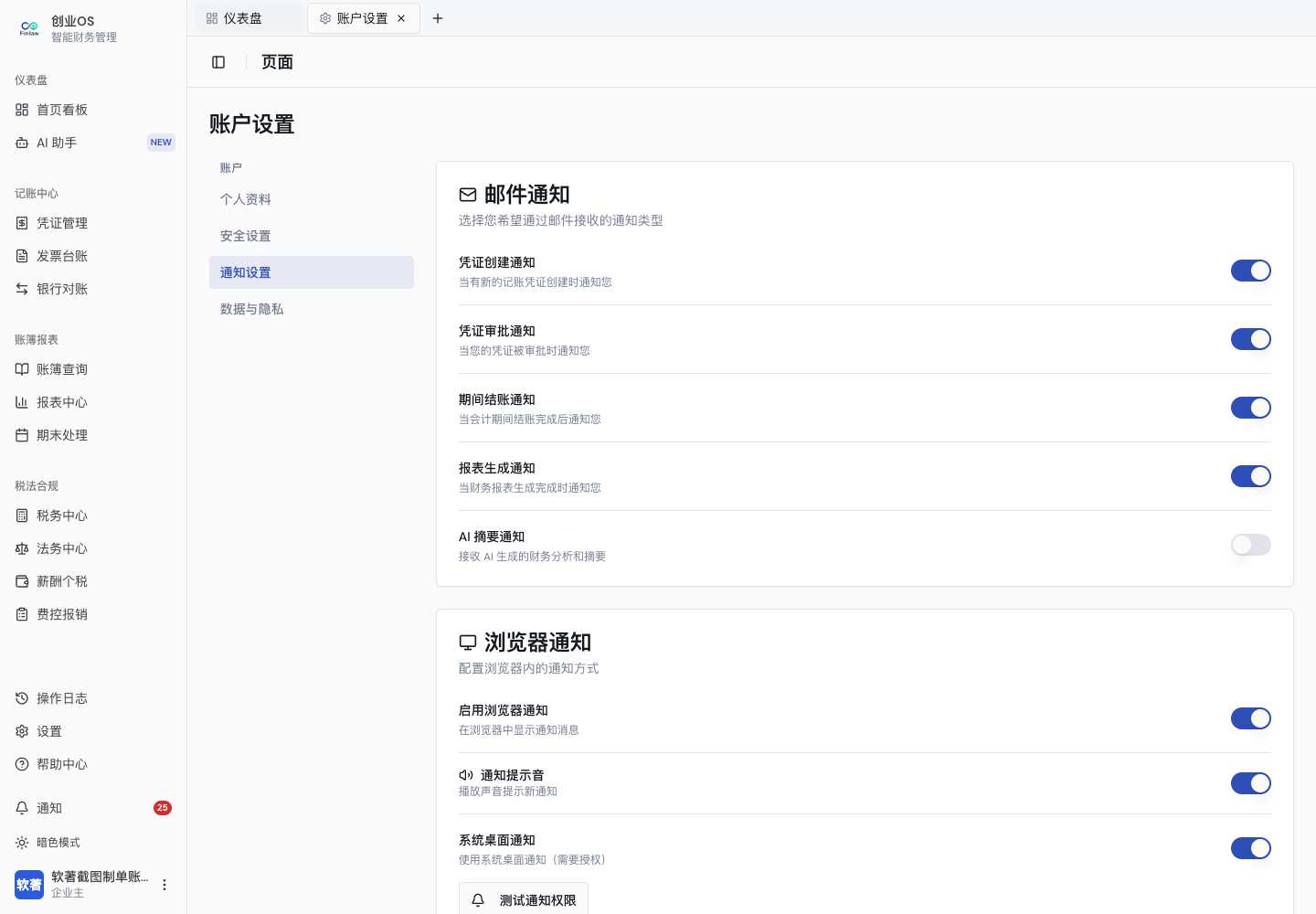1316x914 pixels.
Task: Open 个人资料 settings section
Action: pyautogui.click(x=312, y=199)
